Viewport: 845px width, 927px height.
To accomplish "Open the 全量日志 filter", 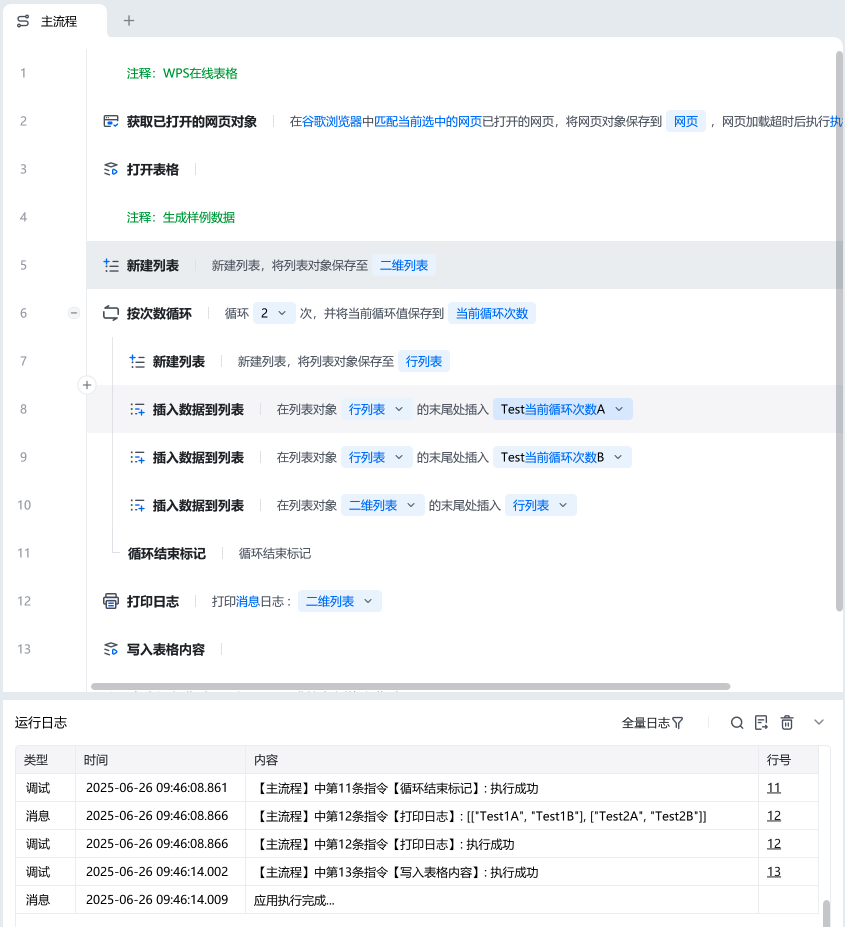I will pyautogui.click(x=652, y=722).
